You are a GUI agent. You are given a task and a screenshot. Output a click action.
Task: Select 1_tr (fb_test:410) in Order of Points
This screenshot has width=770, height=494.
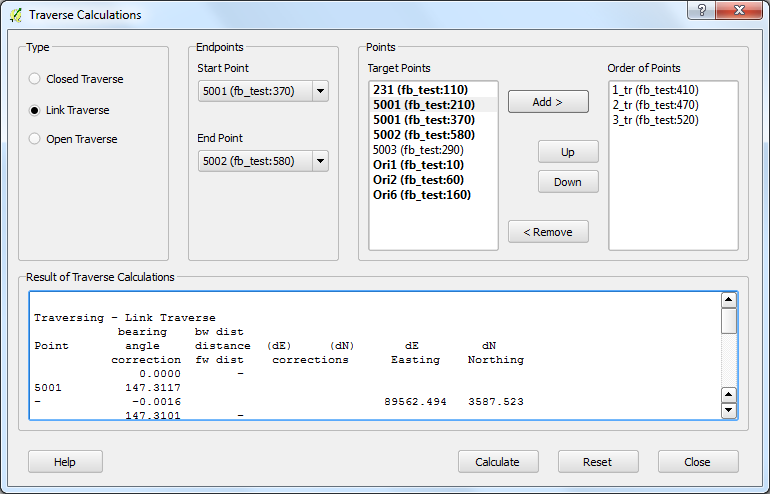[655, 90]
